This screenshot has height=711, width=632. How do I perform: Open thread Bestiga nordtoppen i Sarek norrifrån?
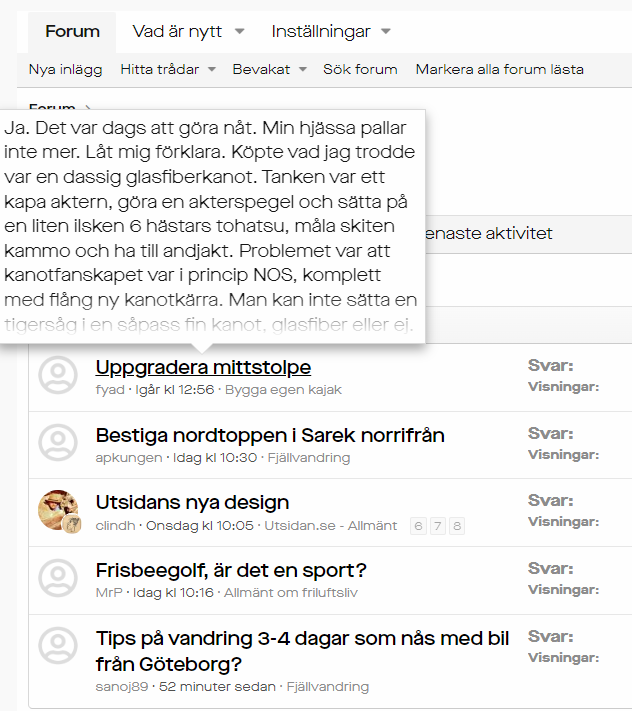270,435
